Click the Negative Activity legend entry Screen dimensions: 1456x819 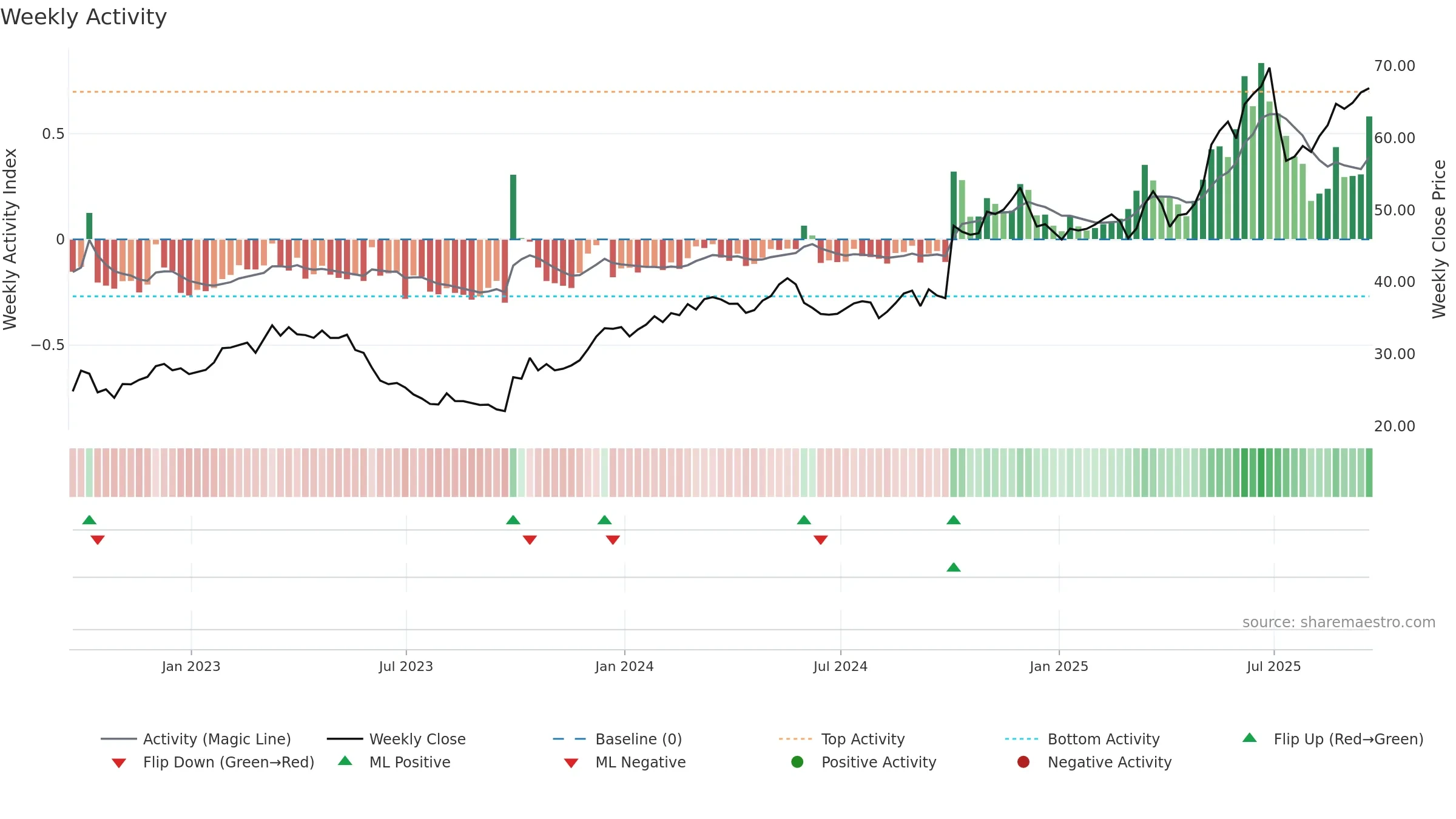1094,762
